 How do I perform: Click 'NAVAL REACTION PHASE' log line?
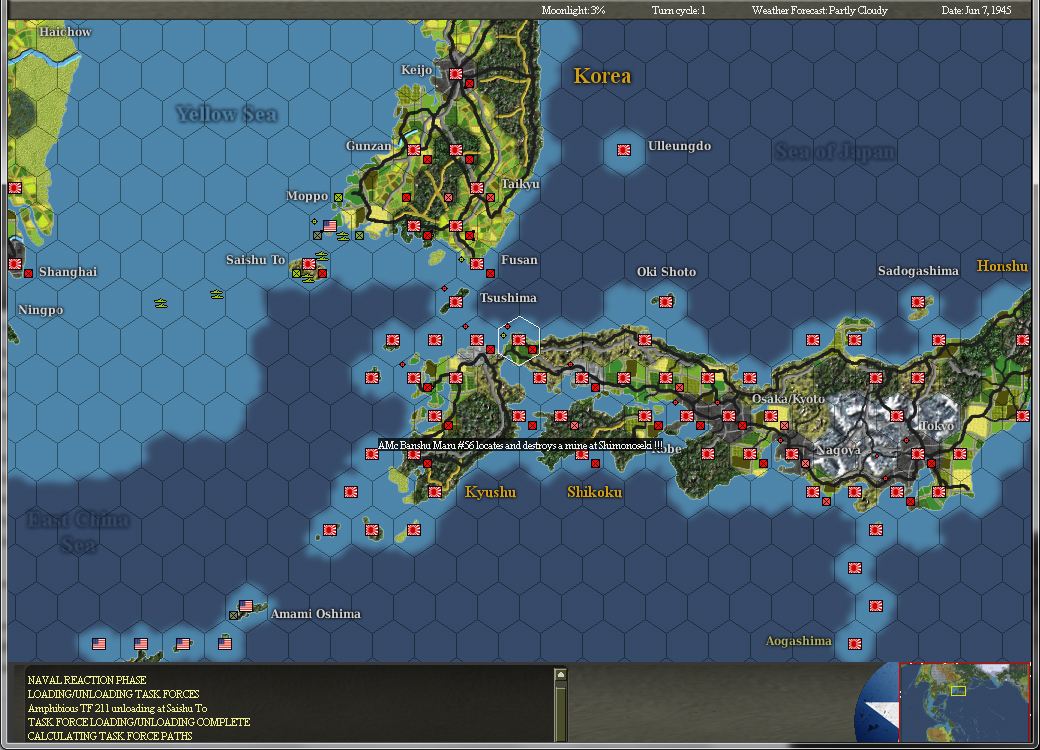point(87,680)
